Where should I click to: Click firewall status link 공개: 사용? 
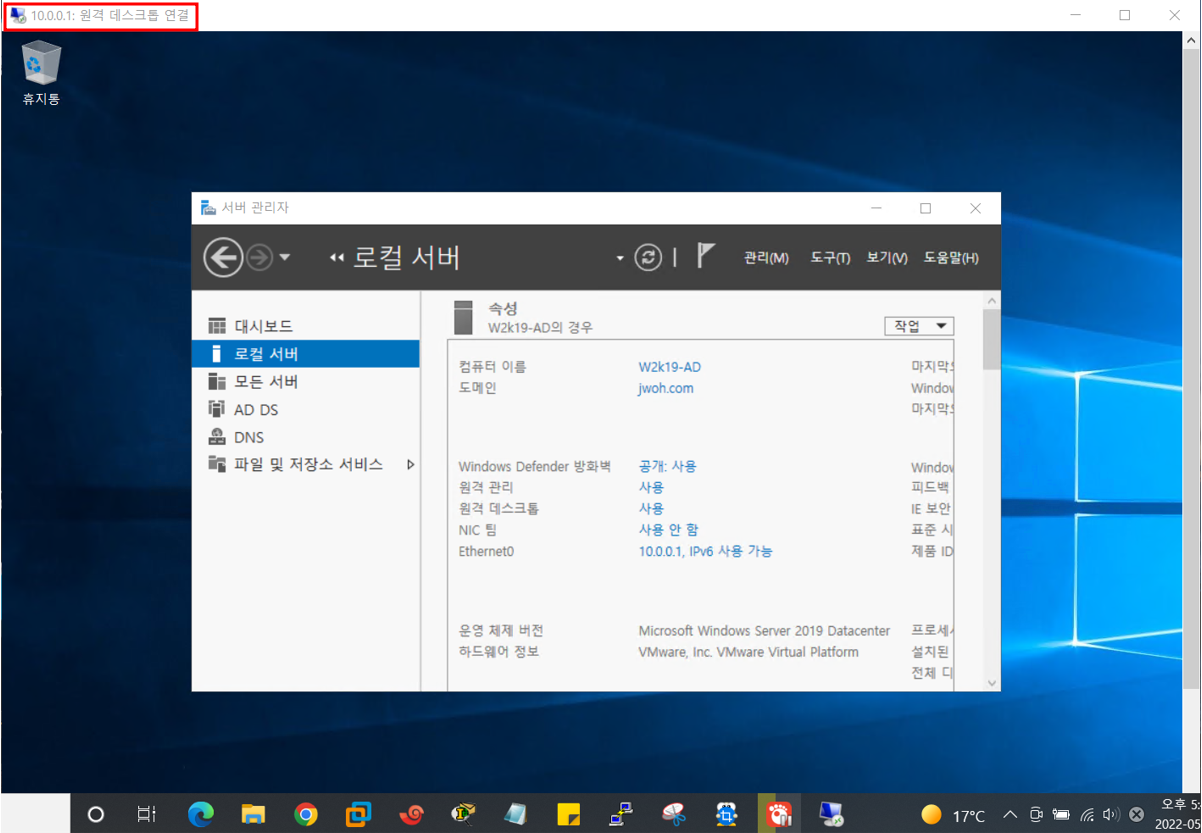click(x=667, y=466)
